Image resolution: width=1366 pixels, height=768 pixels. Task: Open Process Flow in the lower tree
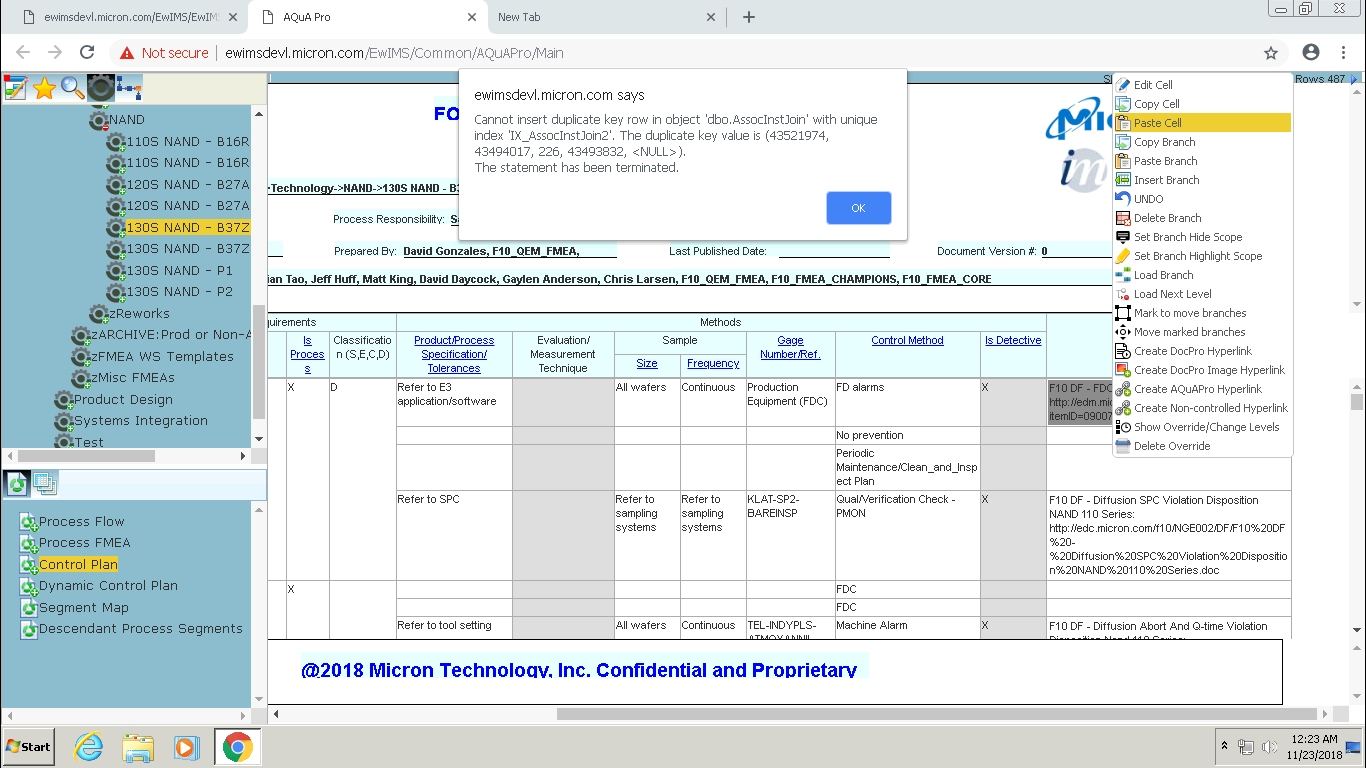(81, 521)
